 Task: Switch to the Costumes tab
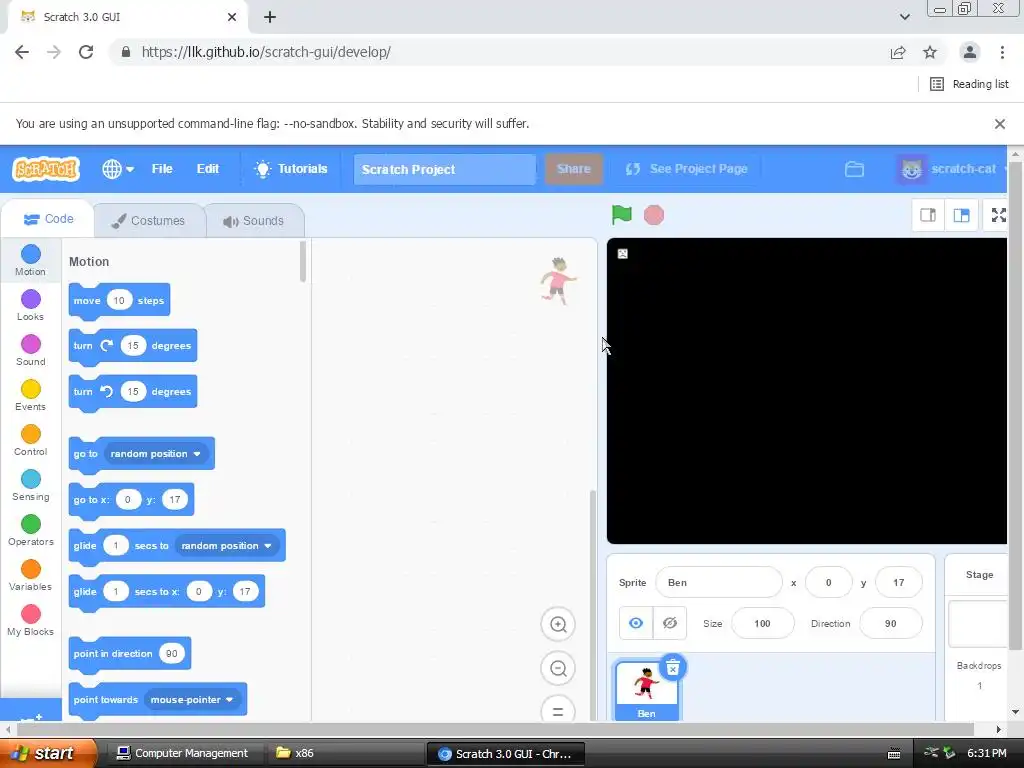pyautogui.click(x=148, y=221)
